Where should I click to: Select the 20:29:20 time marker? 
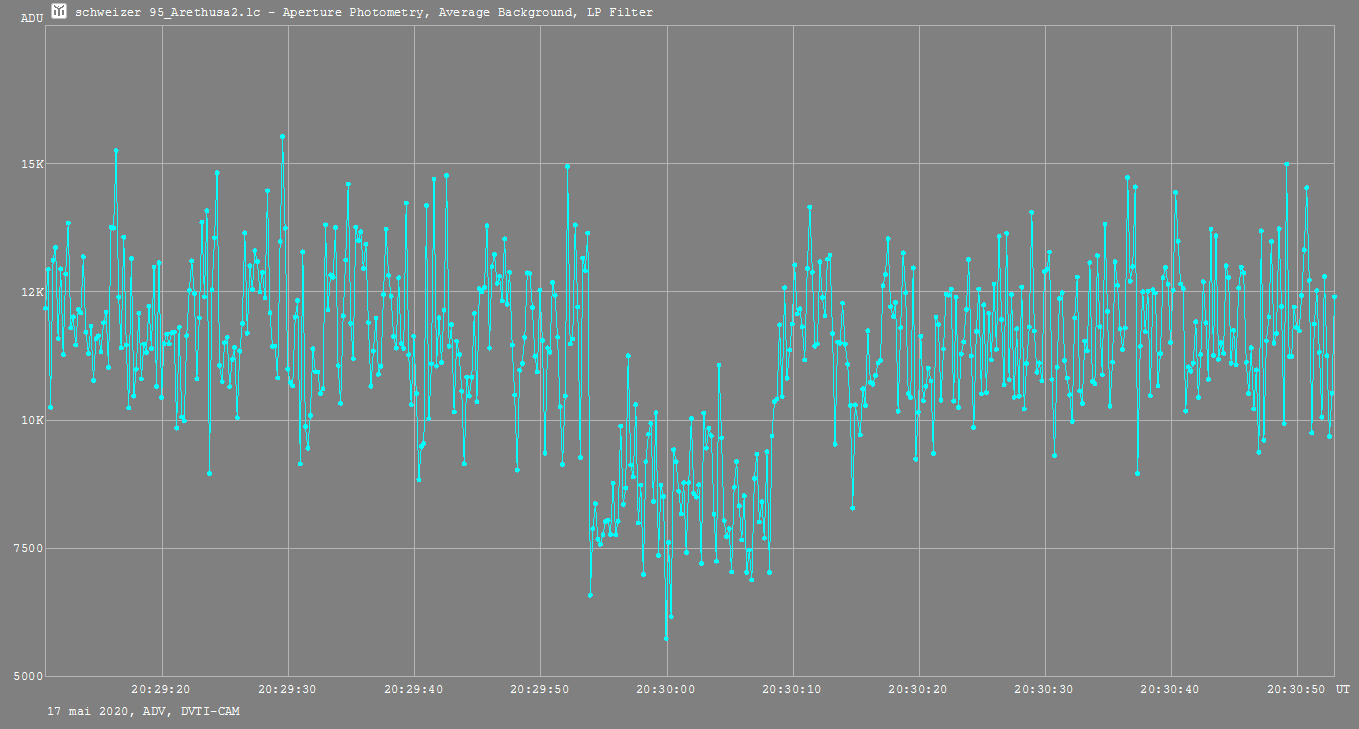click(x=161, y=689)
